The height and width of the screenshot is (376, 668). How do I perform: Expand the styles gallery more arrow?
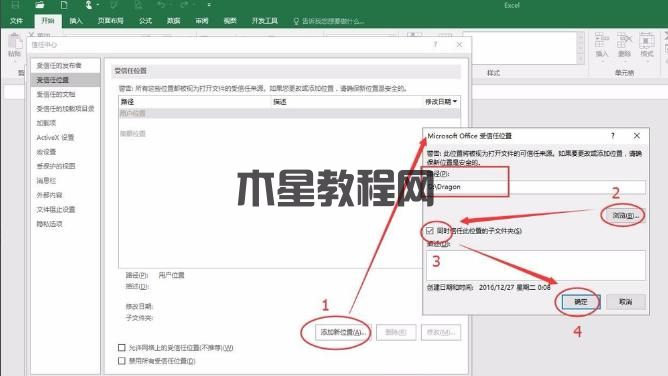(x=580, y=60)
